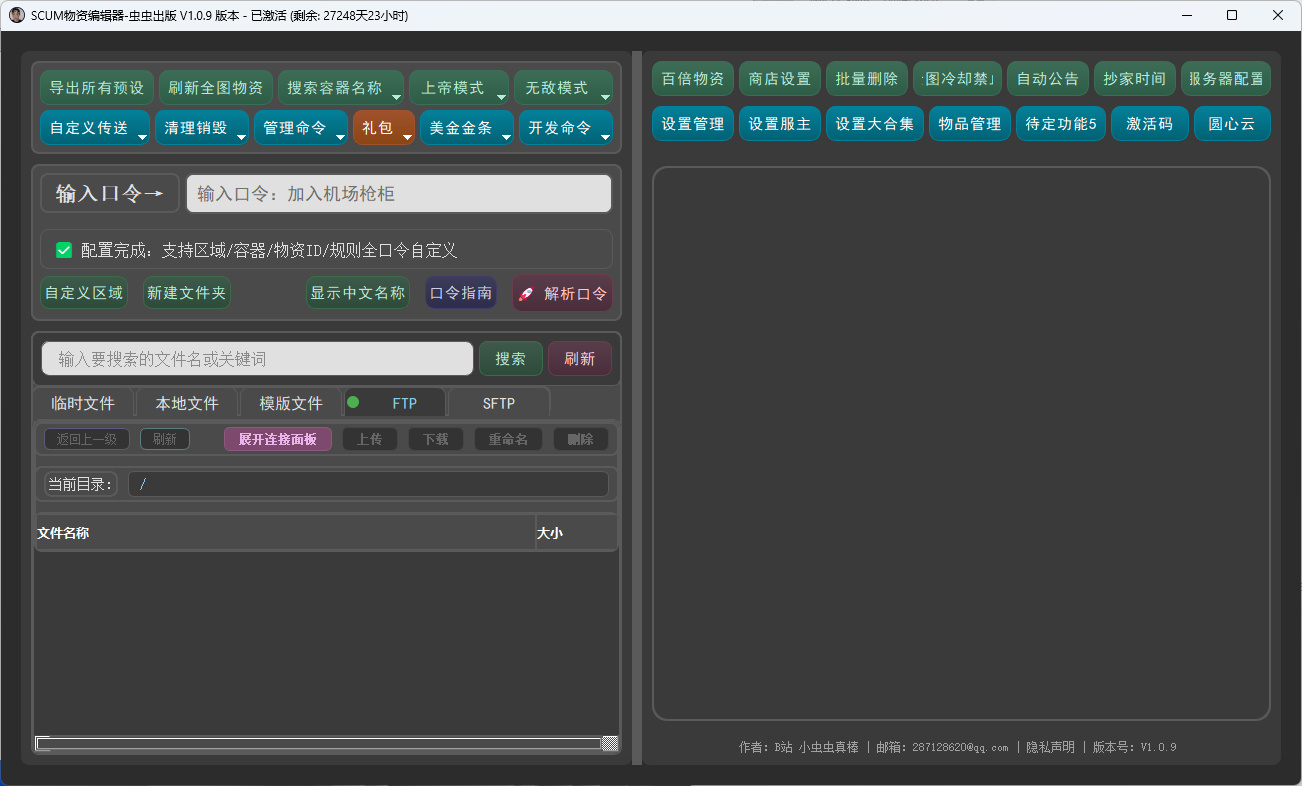Viewport: 1302px width, 786px height.
Task: Open the orange 礼包 dropdown
Action: click(x=384, y=128)
